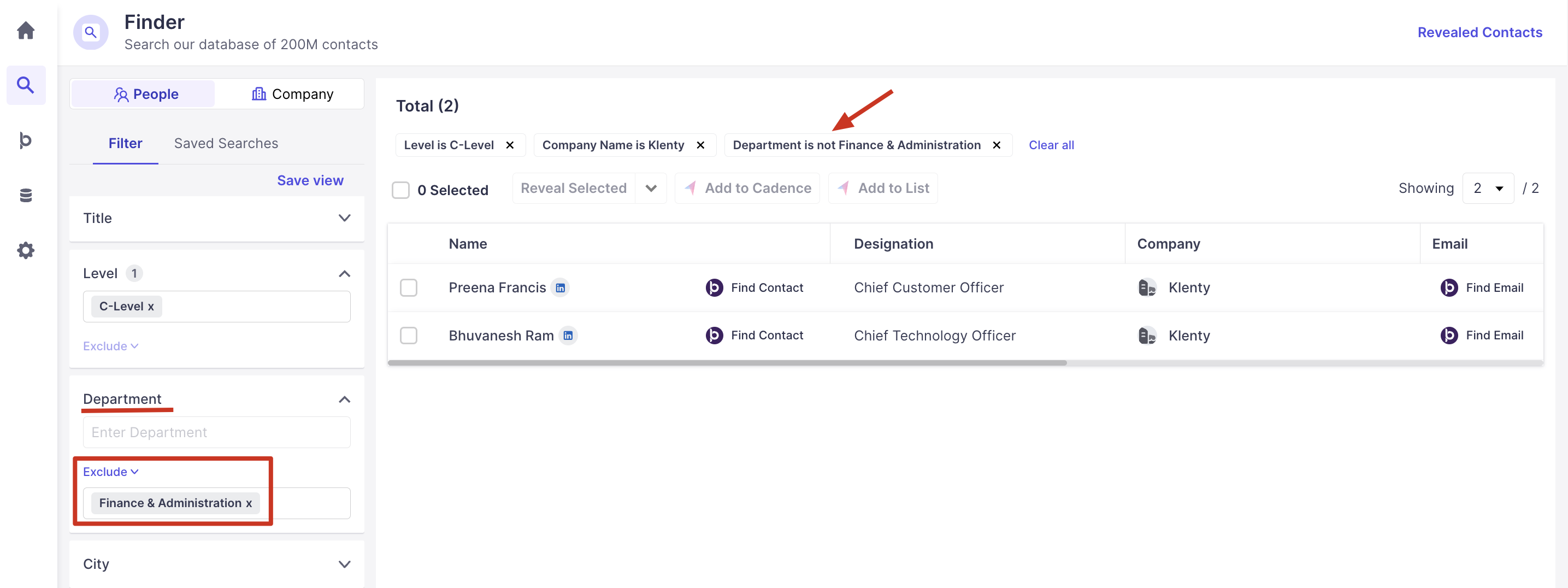This screenshot has width=1568, height=588.
Task: Open Bhuvanesh Ram's LinkedIn profile icon
Action: click(568, 336)
